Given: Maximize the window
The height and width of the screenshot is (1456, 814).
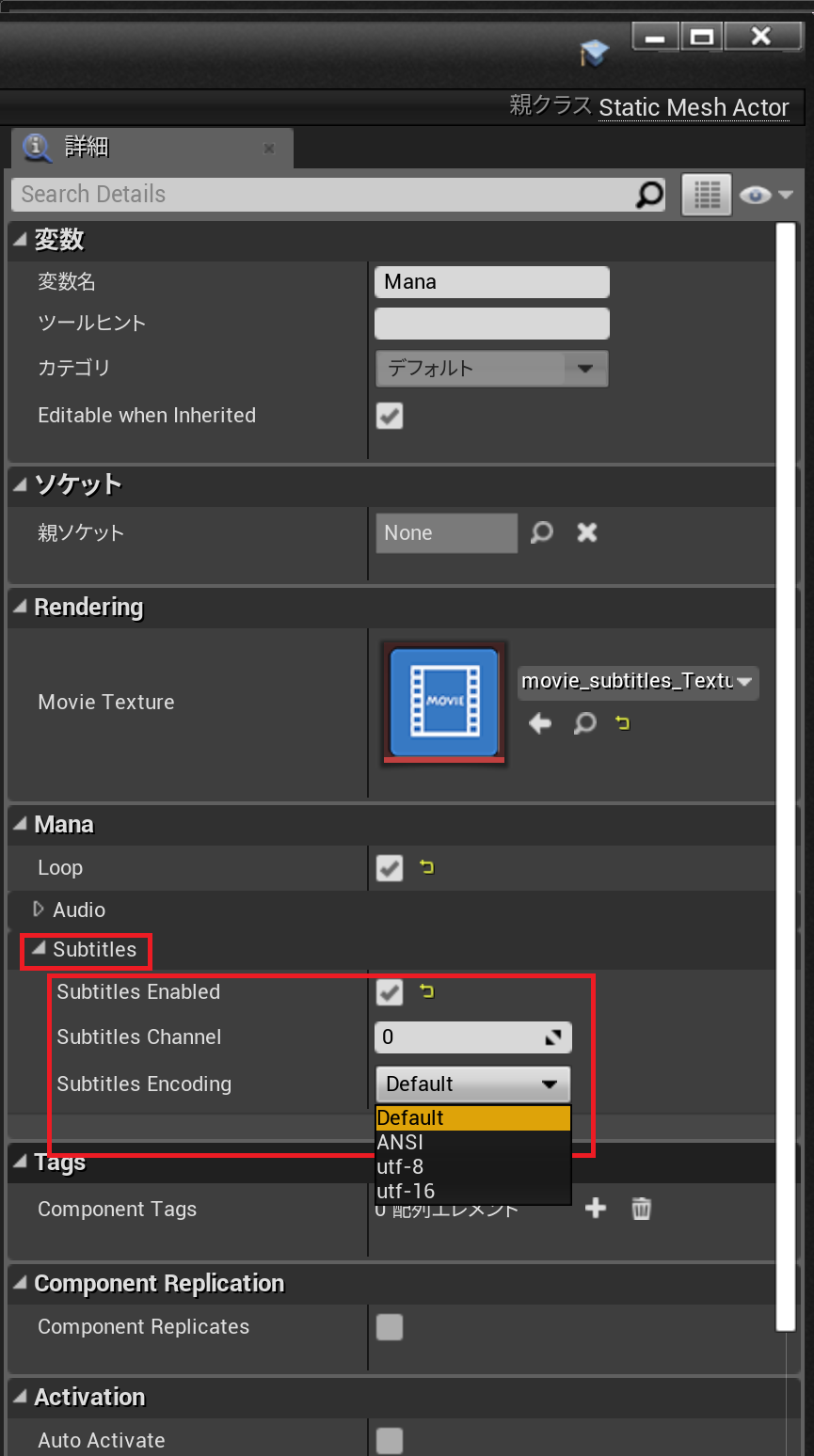Looking at the screenshot, I should [702, 37].
